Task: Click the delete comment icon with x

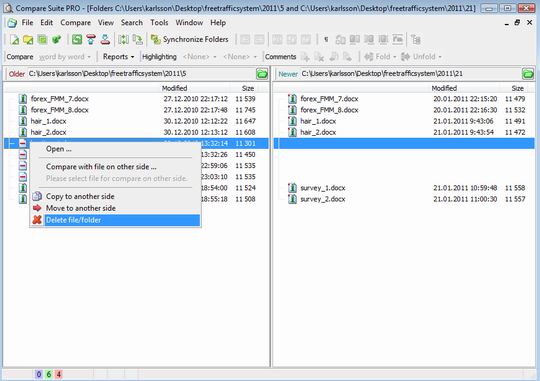Action: (319, 56)
